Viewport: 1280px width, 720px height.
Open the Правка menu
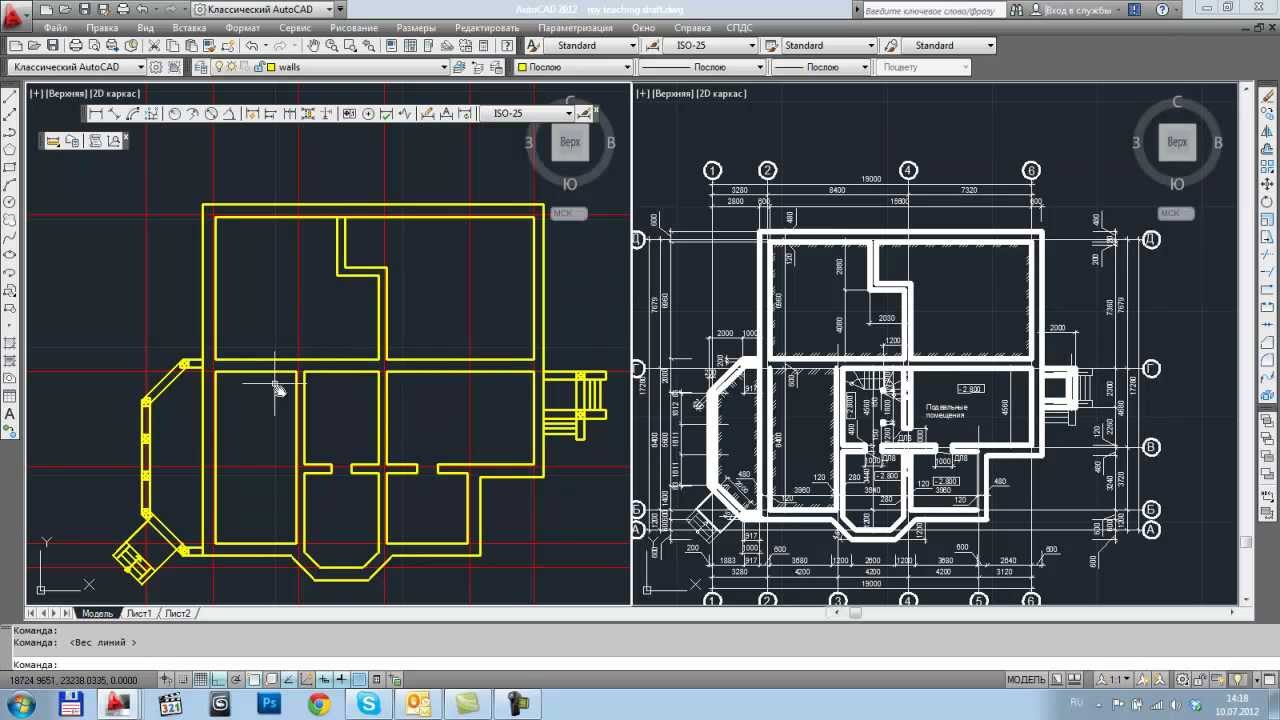102,28
